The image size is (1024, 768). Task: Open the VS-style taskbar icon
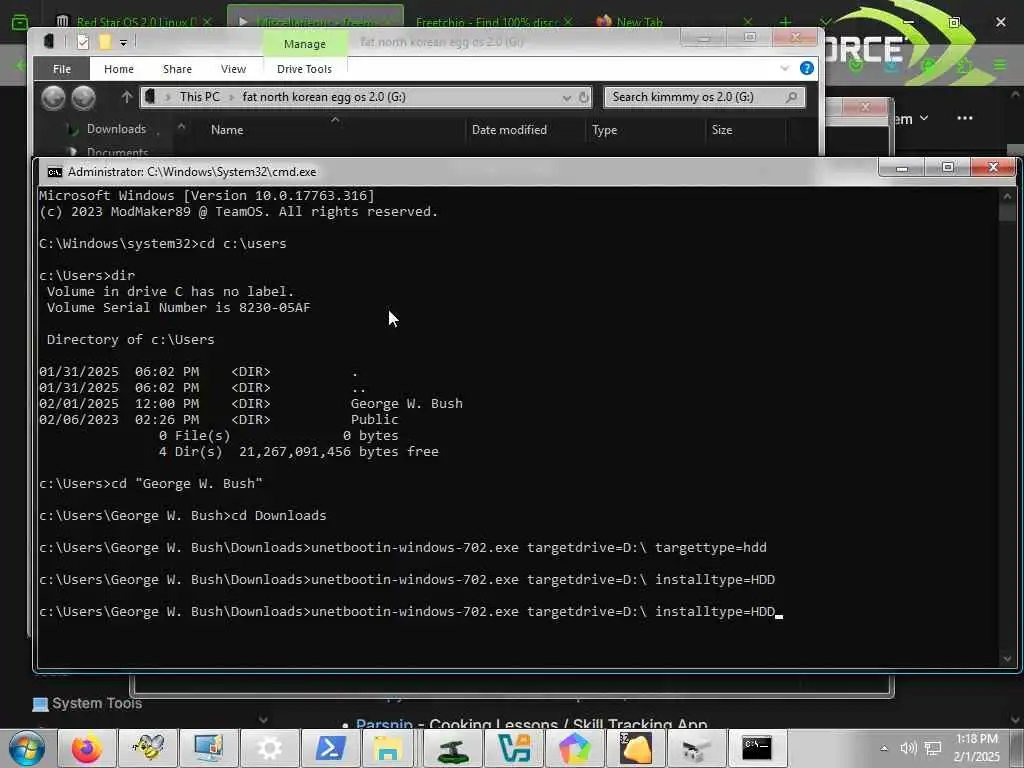click(513, 748)
